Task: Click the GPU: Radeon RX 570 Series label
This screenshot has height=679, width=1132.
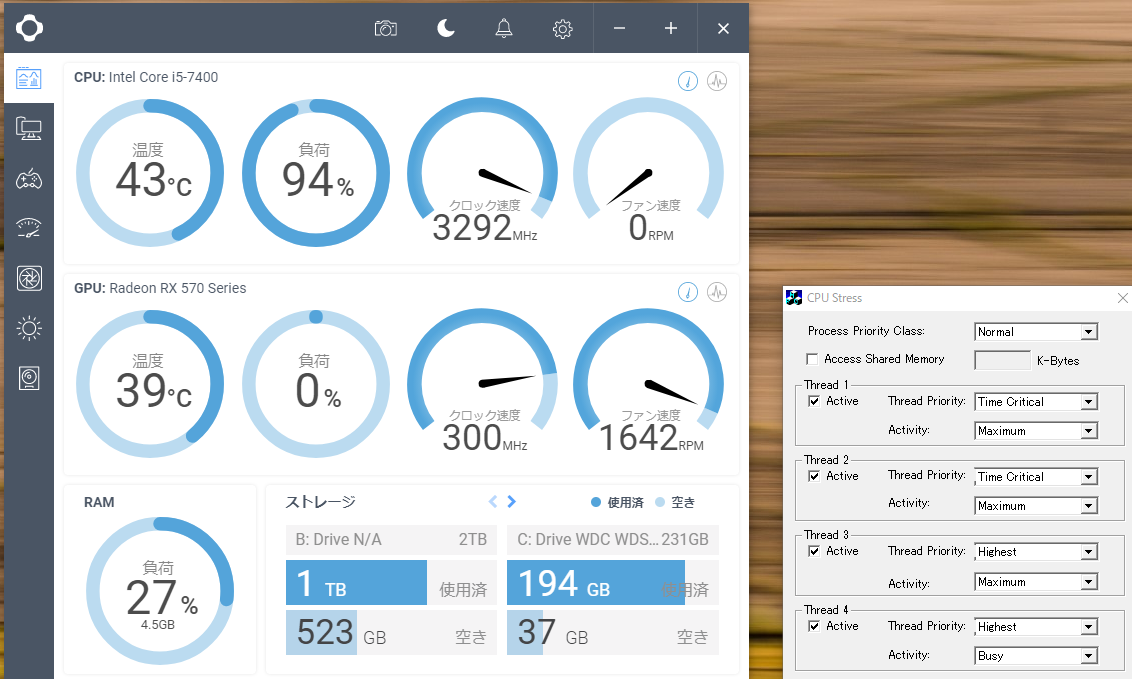Action: [160, 288]
